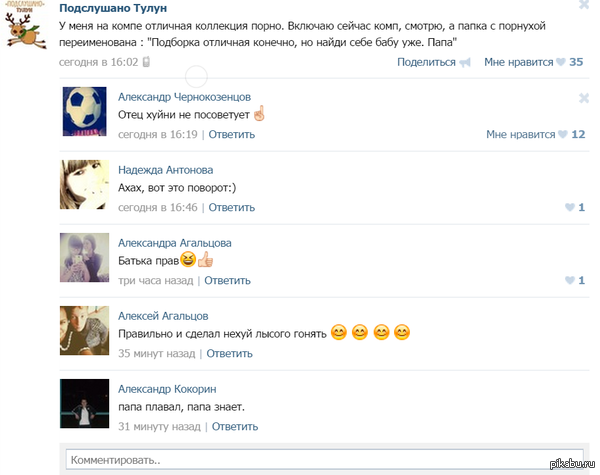The image size is (600, 475).
Task: Open Александра Агальцова's profile name link
Action: (x=175, y=243)
